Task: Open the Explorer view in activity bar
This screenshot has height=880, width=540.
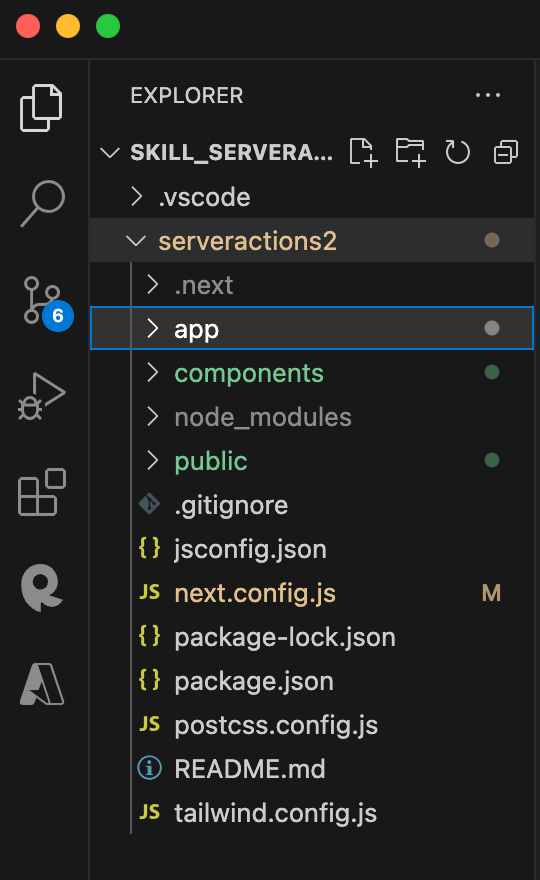Action: (x=42, y=108)
